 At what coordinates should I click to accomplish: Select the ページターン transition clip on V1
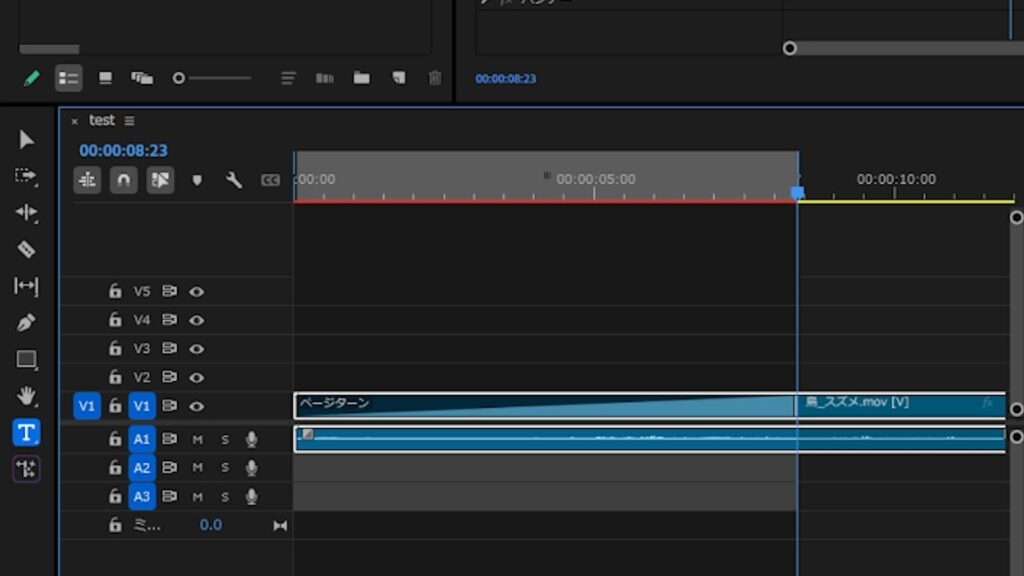545,406
